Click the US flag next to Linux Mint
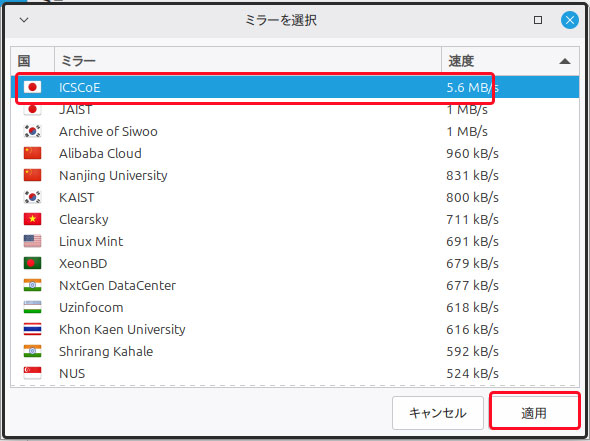Image resolution: width=590 pixels, height=441 pixels. click(32, 241)
